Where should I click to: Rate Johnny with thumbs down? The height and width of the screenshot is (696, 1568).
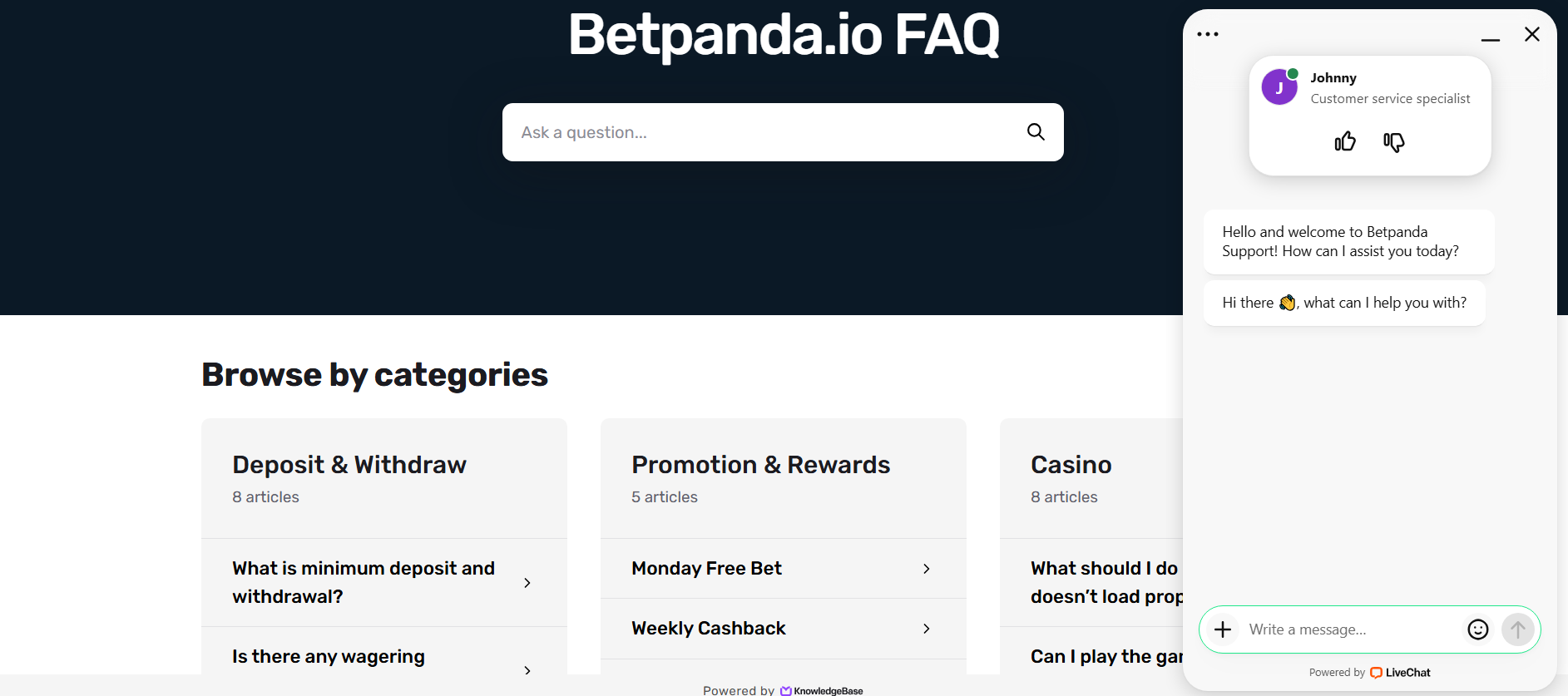1394,142
